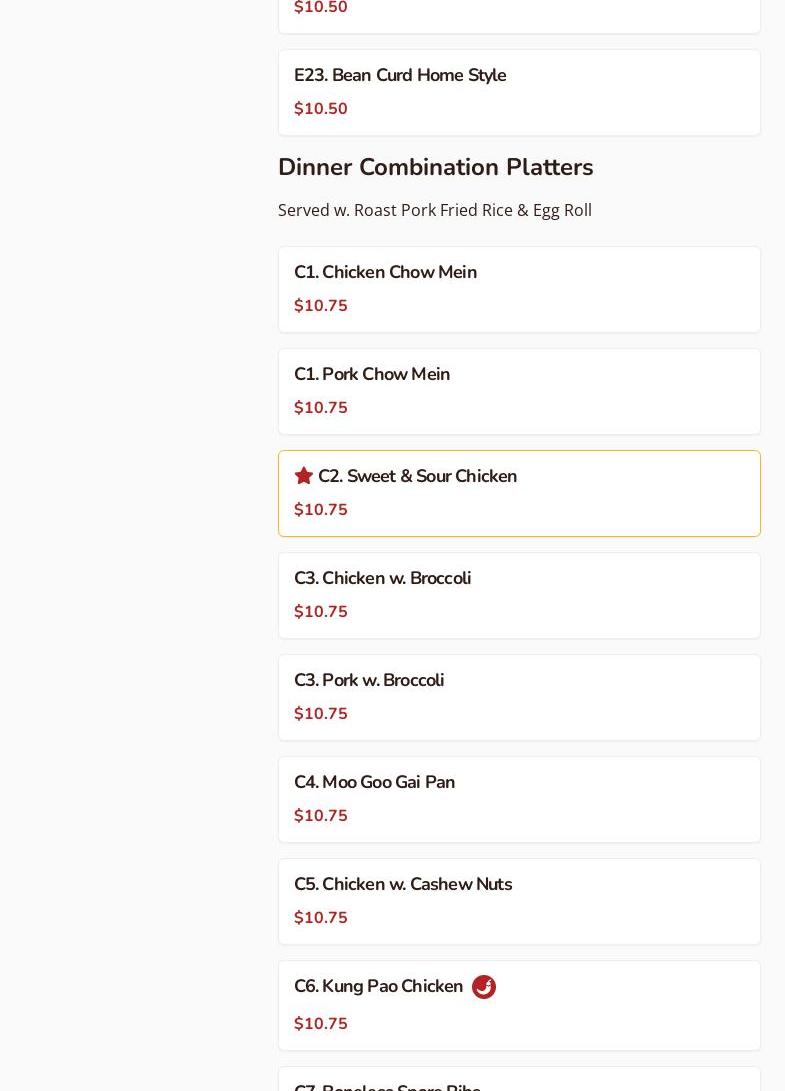Screen dimensions: 785x1091
Task: Click the star icon beside Sweet & Sour Chicken
Action: 304,476
